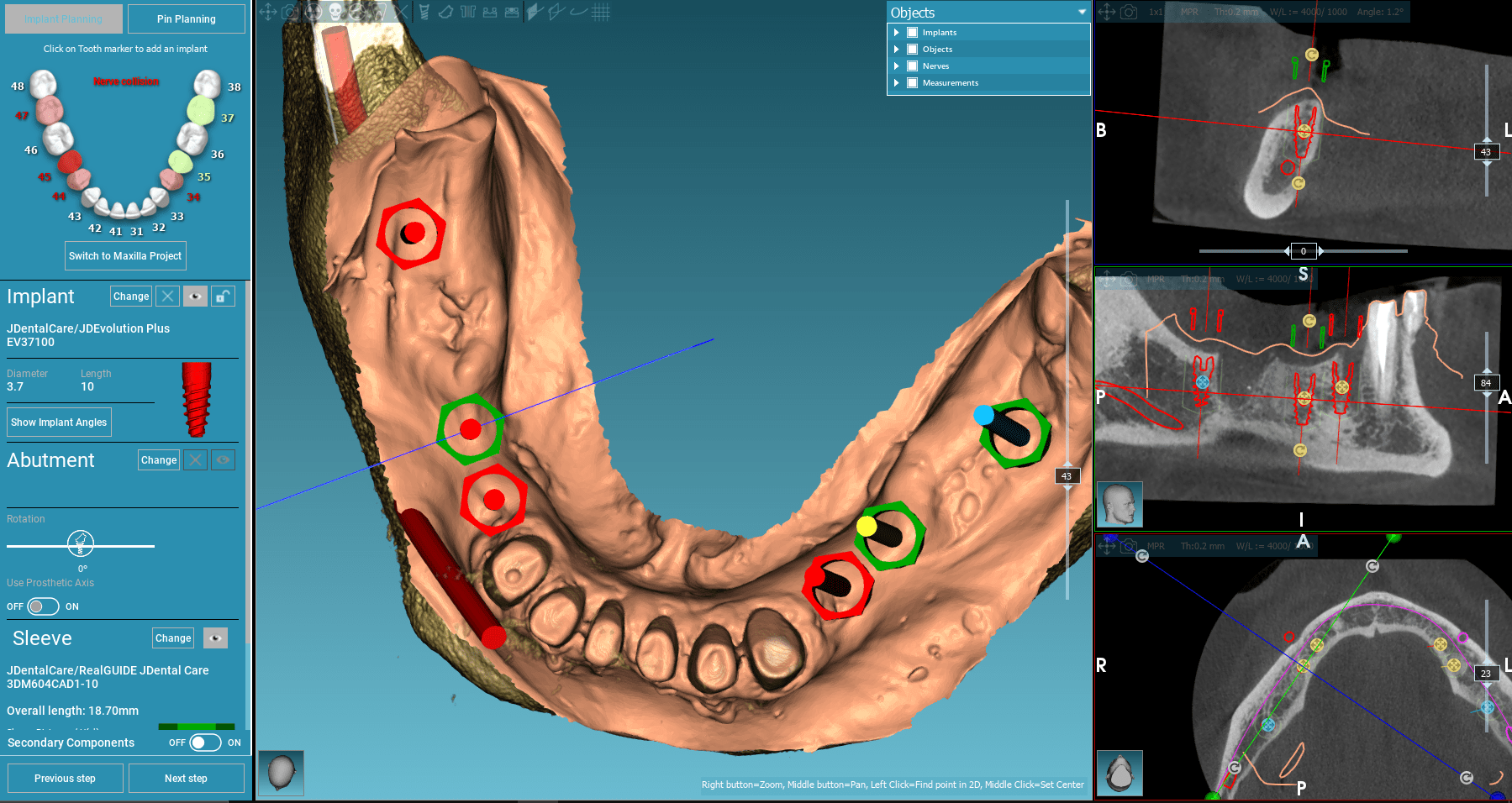1512x803 pixels.
Task: Click the head orientation icon in sagittal view
Action: point(1120,504)
